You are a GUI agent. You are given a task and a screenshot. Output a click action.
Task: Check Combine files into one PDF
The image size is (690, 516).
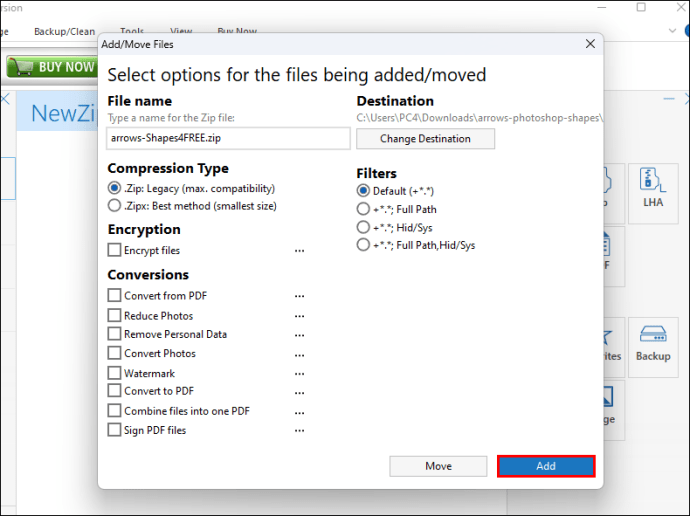coord(114,411)
